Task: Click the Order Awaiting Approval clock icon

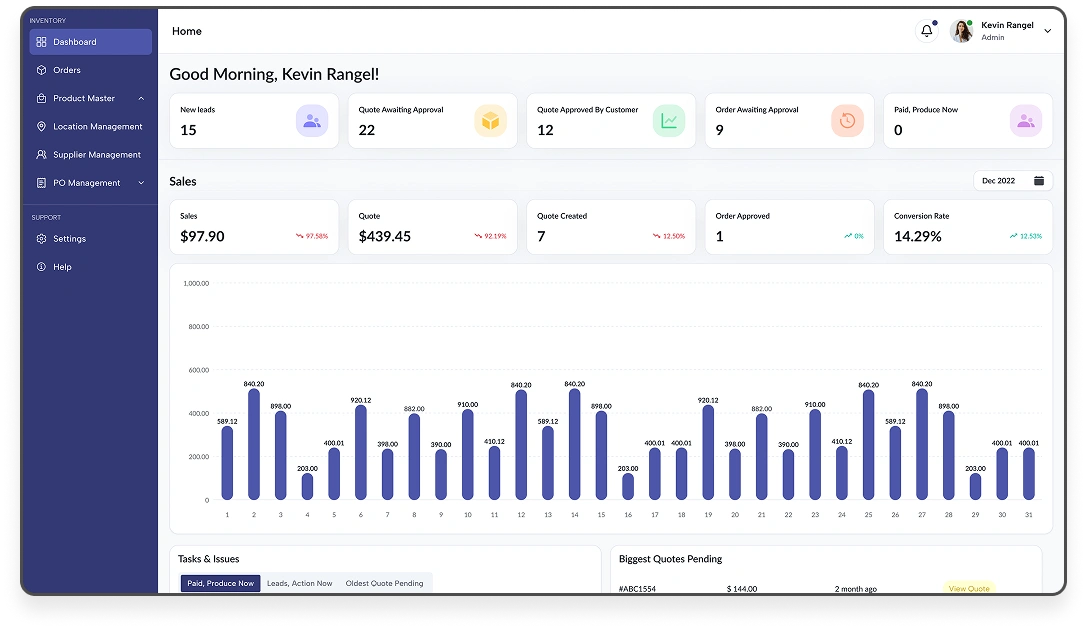Action: 847,121
